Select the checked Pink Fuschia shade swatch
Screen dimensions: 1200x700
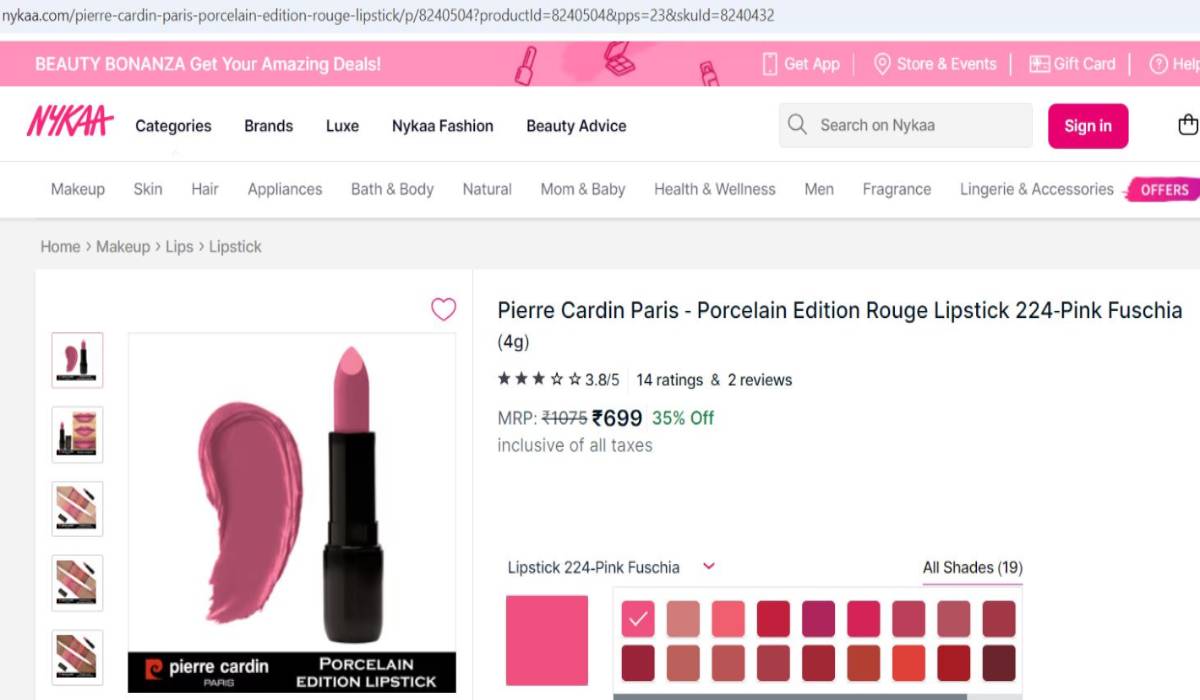tap(638, 619)
